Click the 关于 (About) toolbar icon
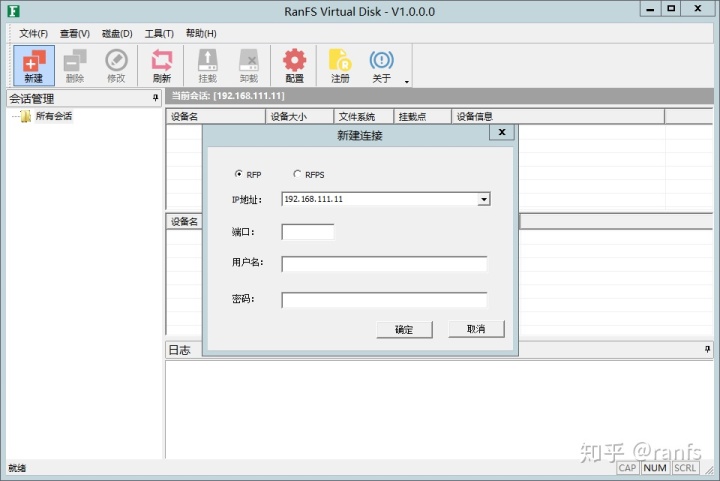The height and width of the screenshot is (481, 720). (x=382, y=66)
